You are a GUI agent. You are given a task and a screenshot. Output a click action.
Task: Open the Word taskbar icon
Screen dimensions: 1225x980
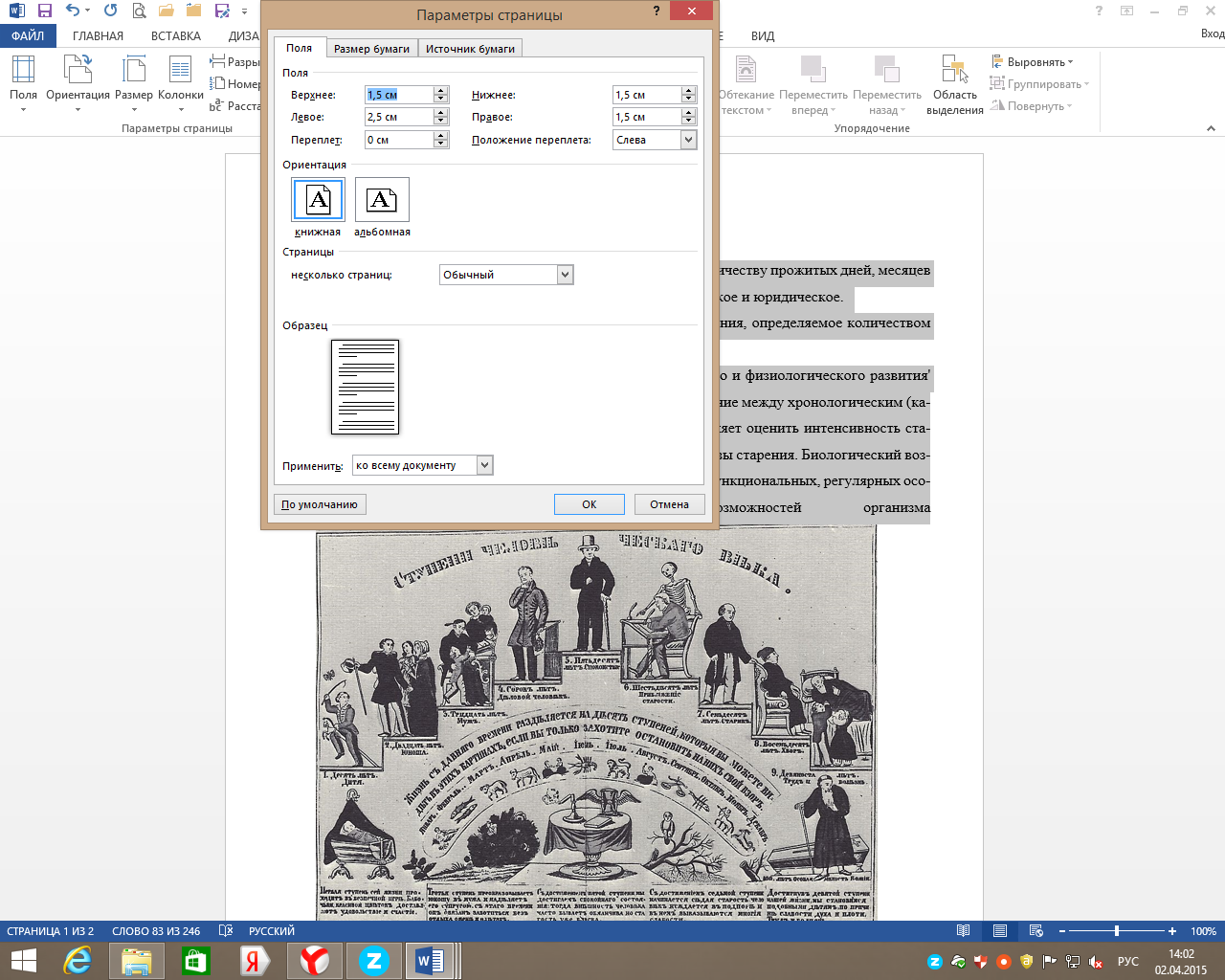tap(431, 961)
